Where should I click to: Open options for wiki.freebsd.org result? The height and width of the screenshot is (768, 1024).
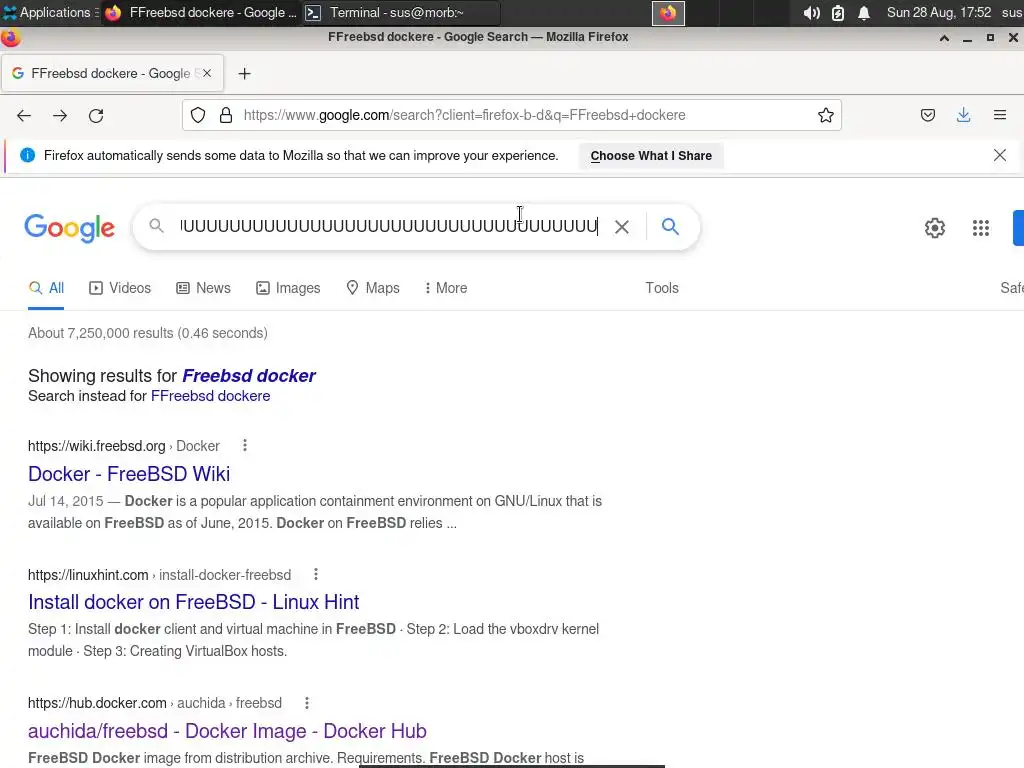(x=245, y=445)
